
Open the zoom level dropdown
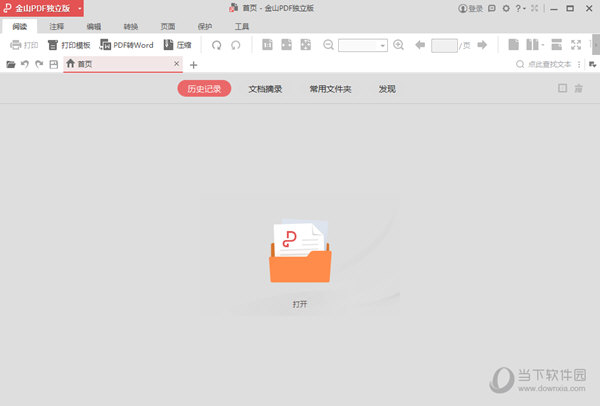(x=382, y=46)
